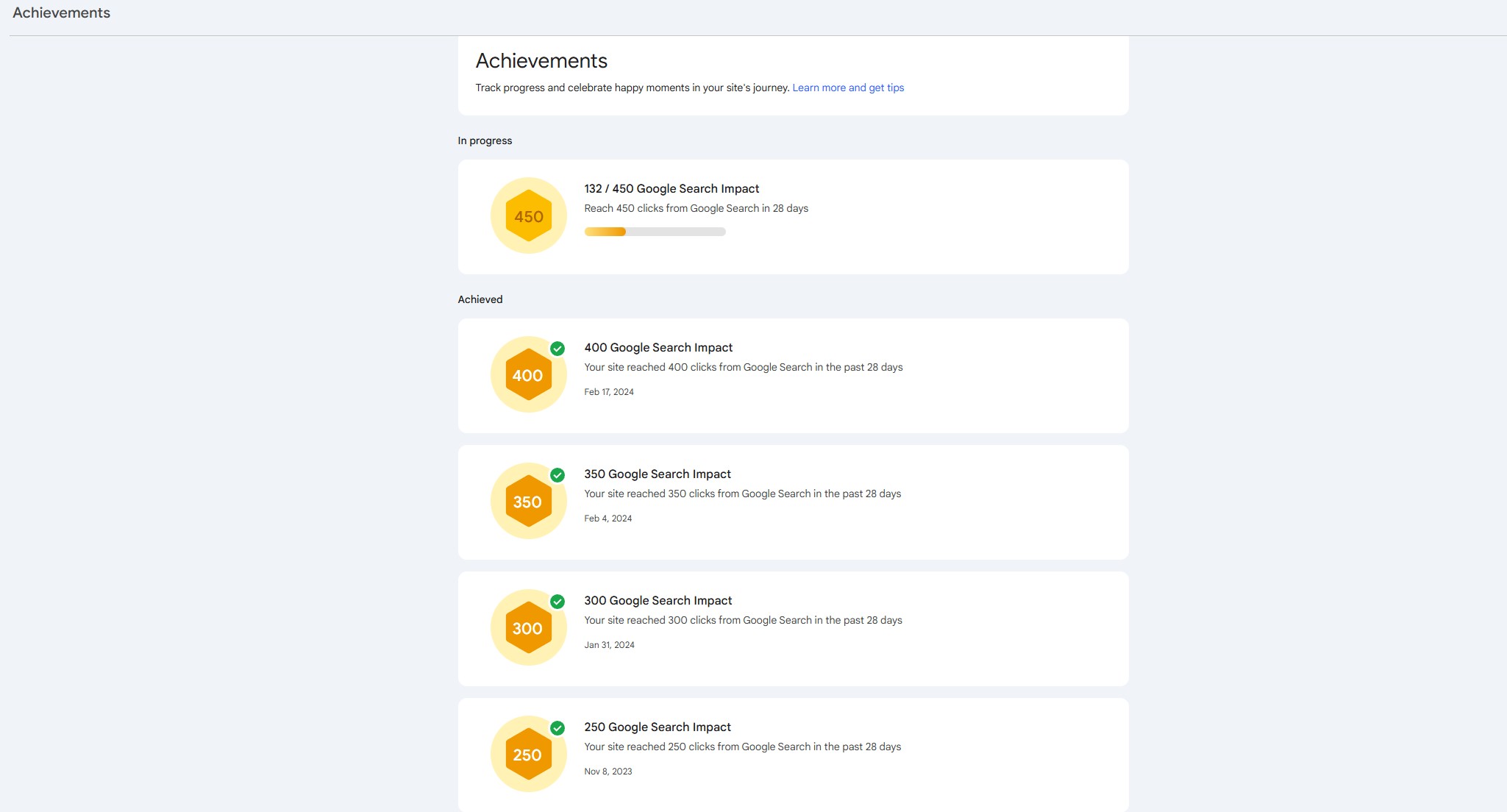Open the 'Learn more and get tips' link
1507x812 pixels.
point(848,88)
